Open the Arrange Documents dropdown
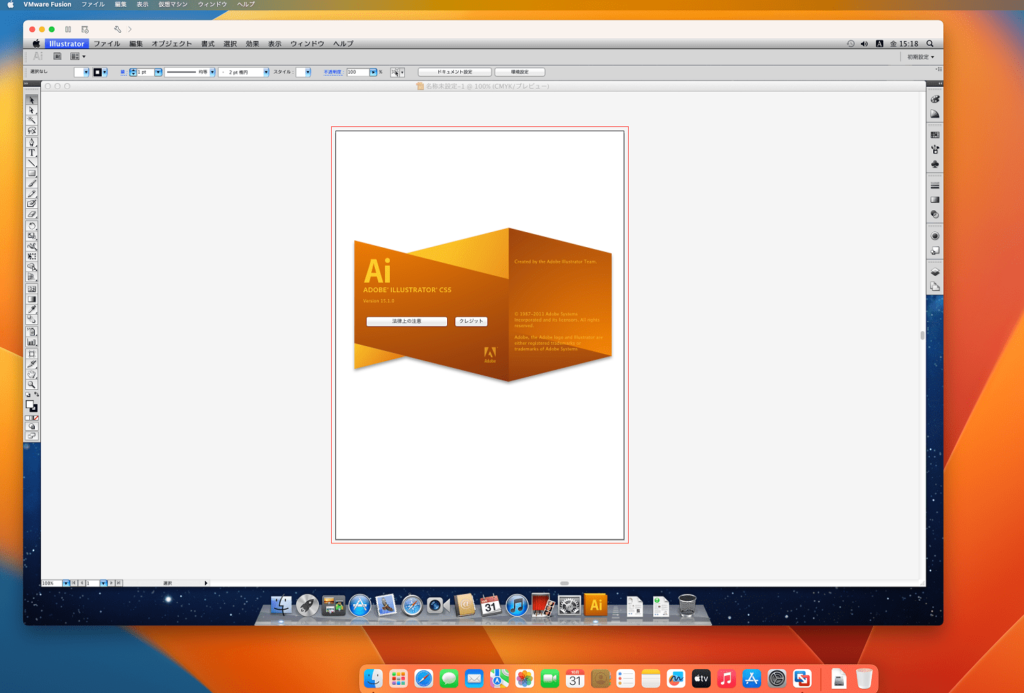 (78, 57)
